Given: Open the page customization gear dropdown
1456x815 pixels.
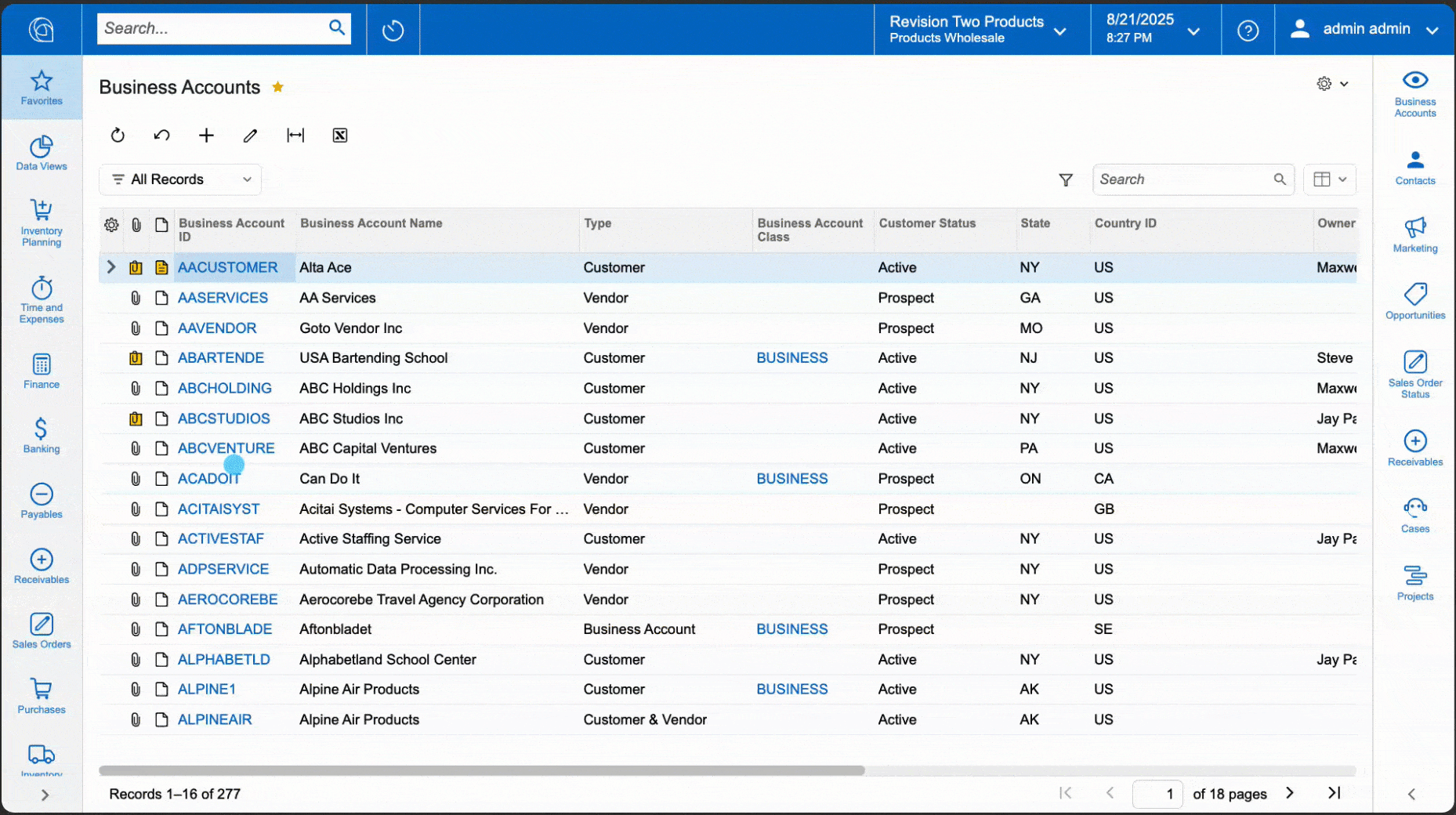Looking at the screenshot, I should point(1332,84).
